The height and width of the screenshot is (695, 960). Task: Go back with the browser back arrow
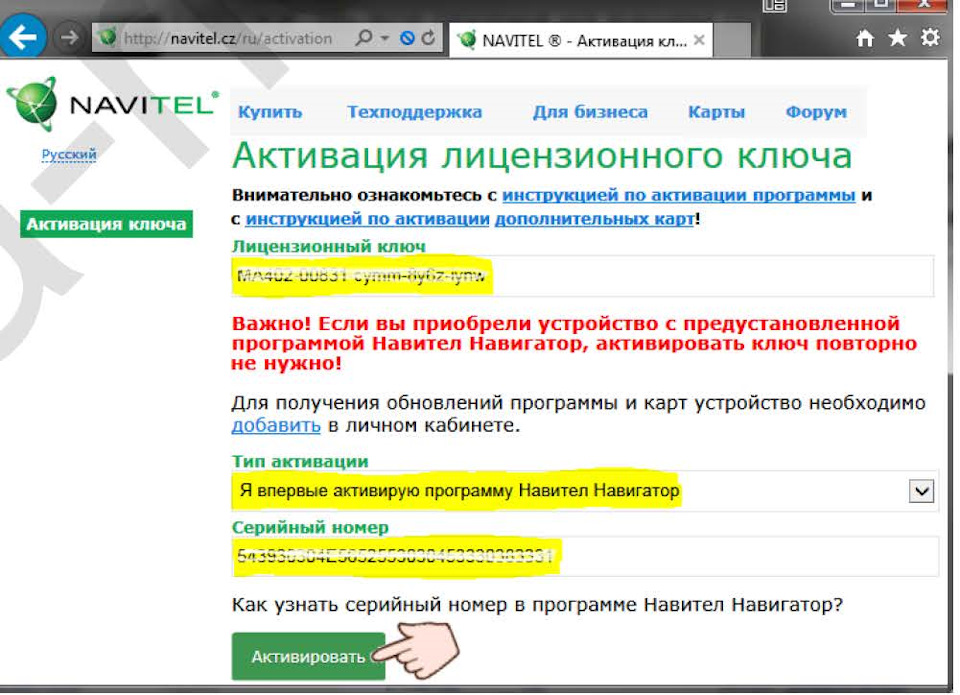click(23, 37)
